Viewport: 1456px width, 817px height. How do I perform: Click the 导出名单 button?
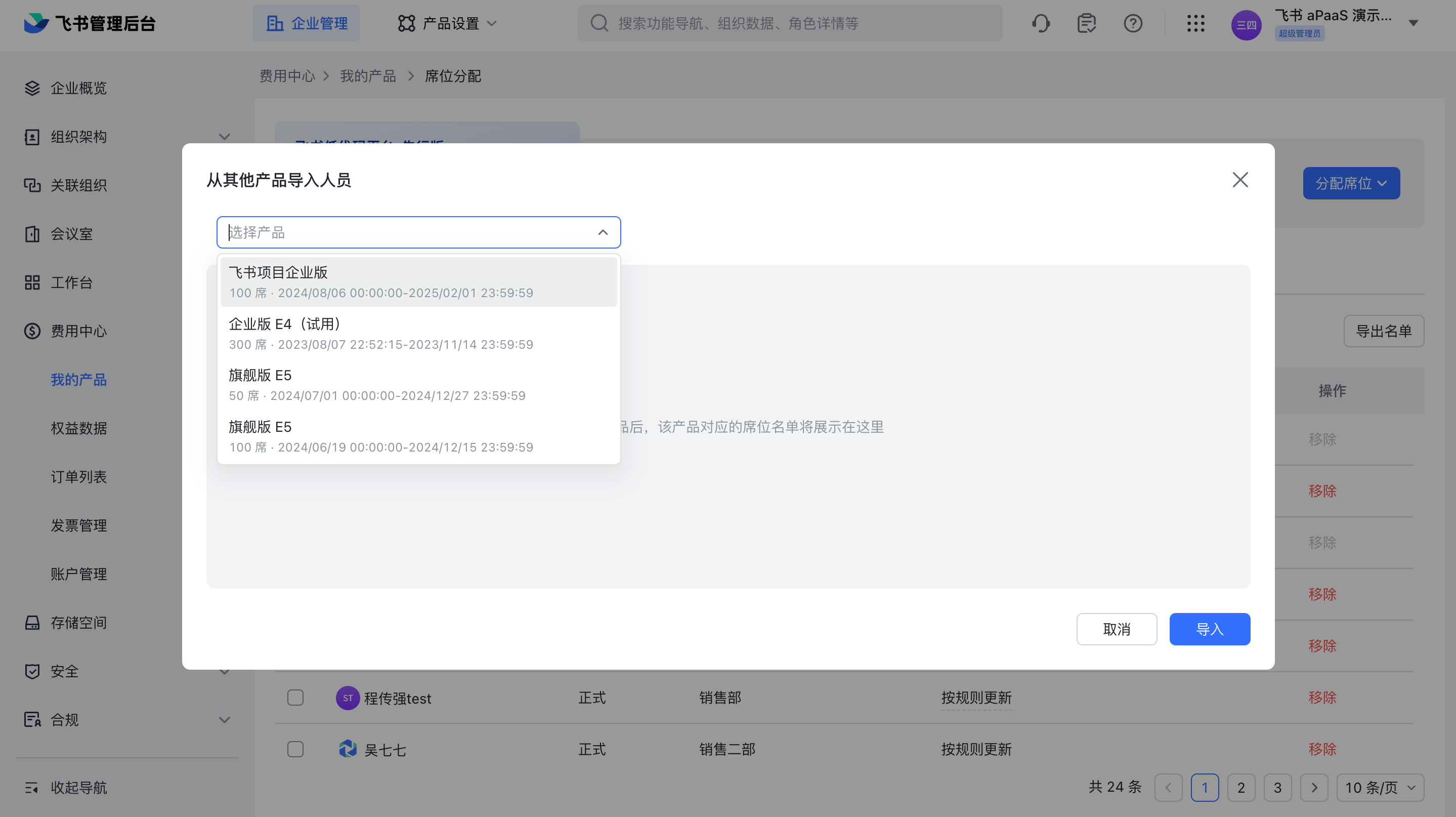1384,332
